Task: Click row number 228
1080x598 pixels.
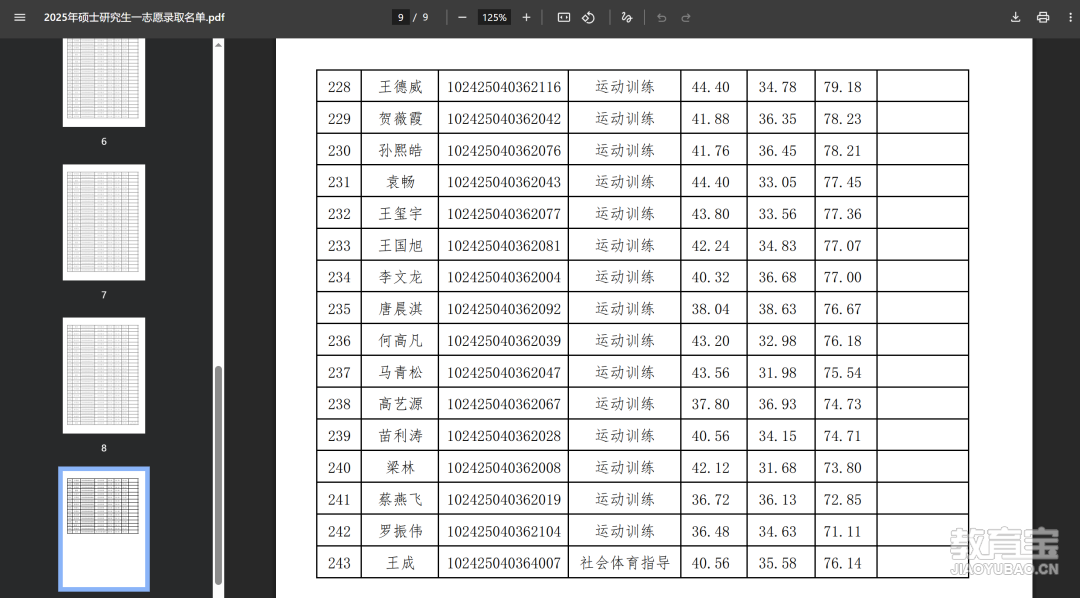Action: point(339,87)
